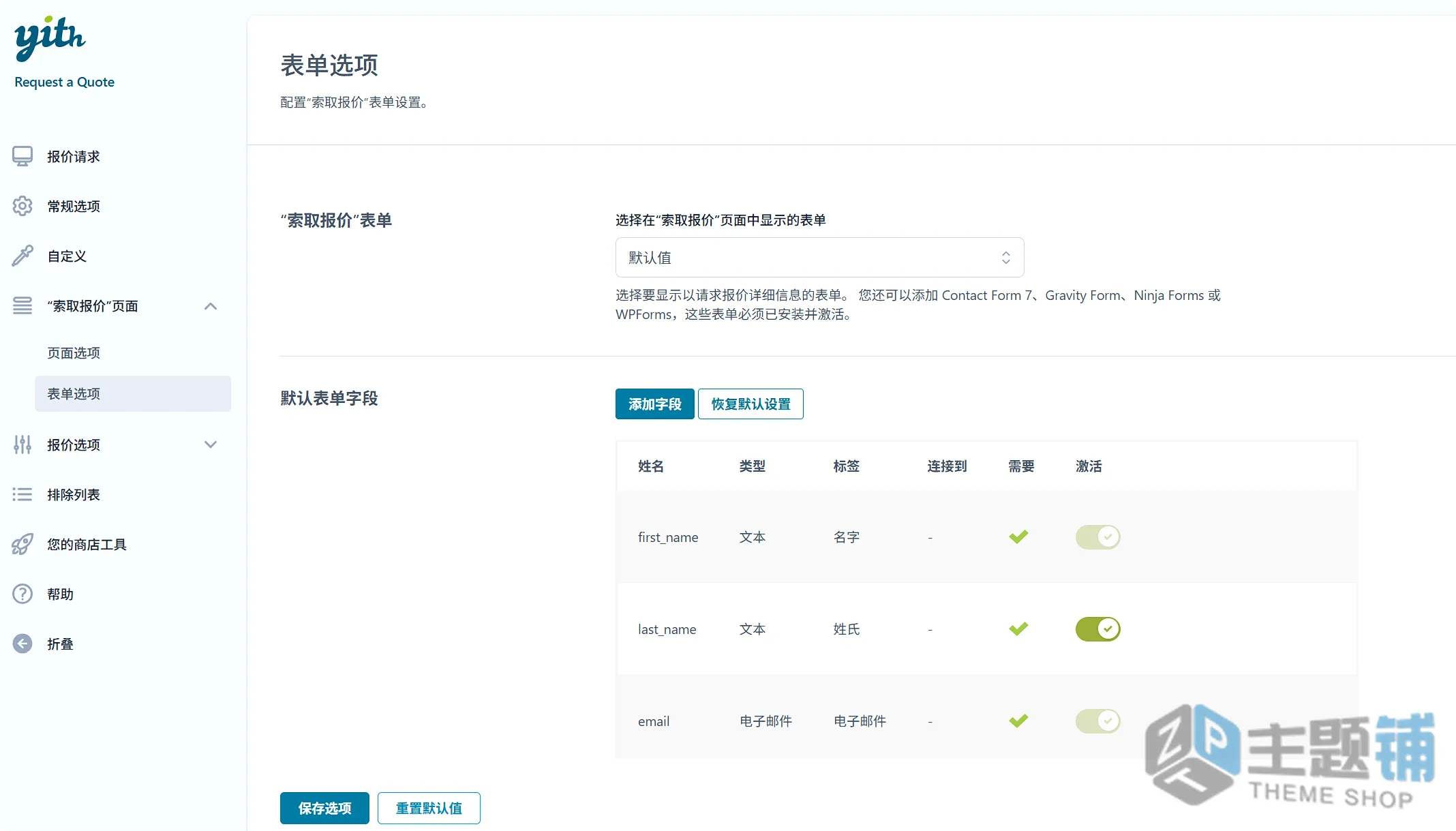Expand the 报价选项 submenu chevron

pos(211,444)
